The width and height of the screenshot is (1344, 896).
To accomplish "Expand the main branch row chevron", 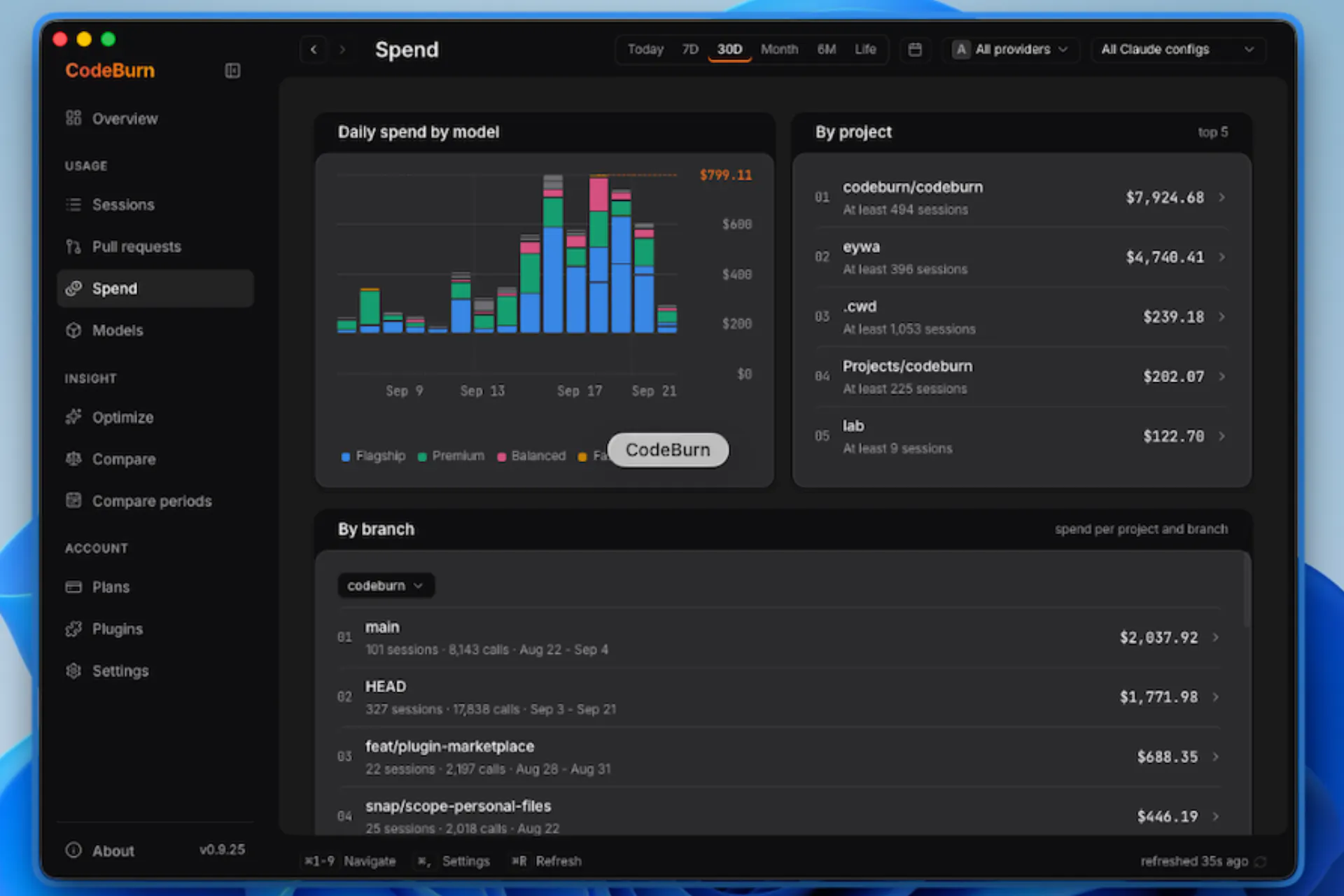I will 1216,637.
